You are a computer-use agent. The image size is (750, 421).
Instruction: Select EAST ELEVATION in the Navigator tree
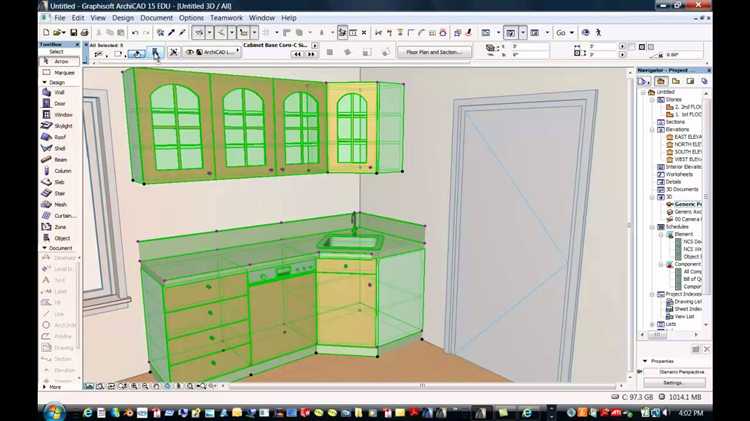click(x=684, y=137)
